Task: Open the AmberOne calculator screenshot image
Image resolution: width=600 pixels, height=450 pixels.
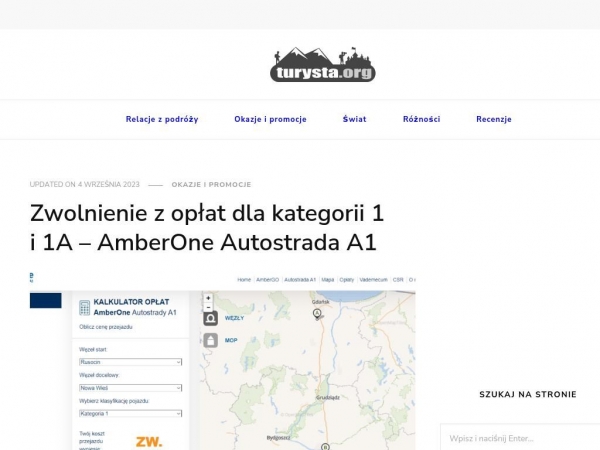Action: click(223, 361)
